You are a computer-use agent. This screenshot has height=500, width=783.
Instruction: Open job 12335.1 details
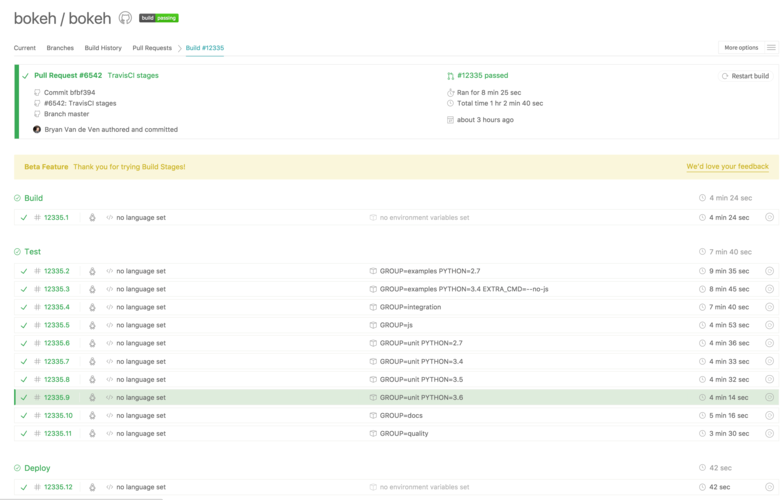[x=56, y=217]
